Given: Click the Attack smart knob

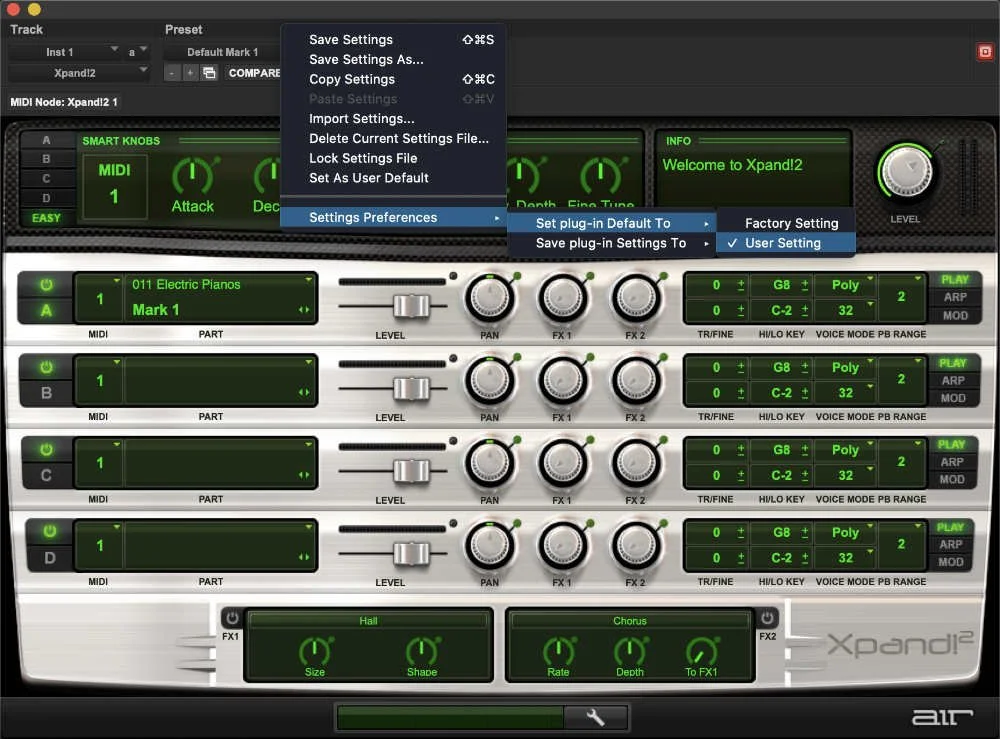Looking at the screenshot, I should click(192, 175).
